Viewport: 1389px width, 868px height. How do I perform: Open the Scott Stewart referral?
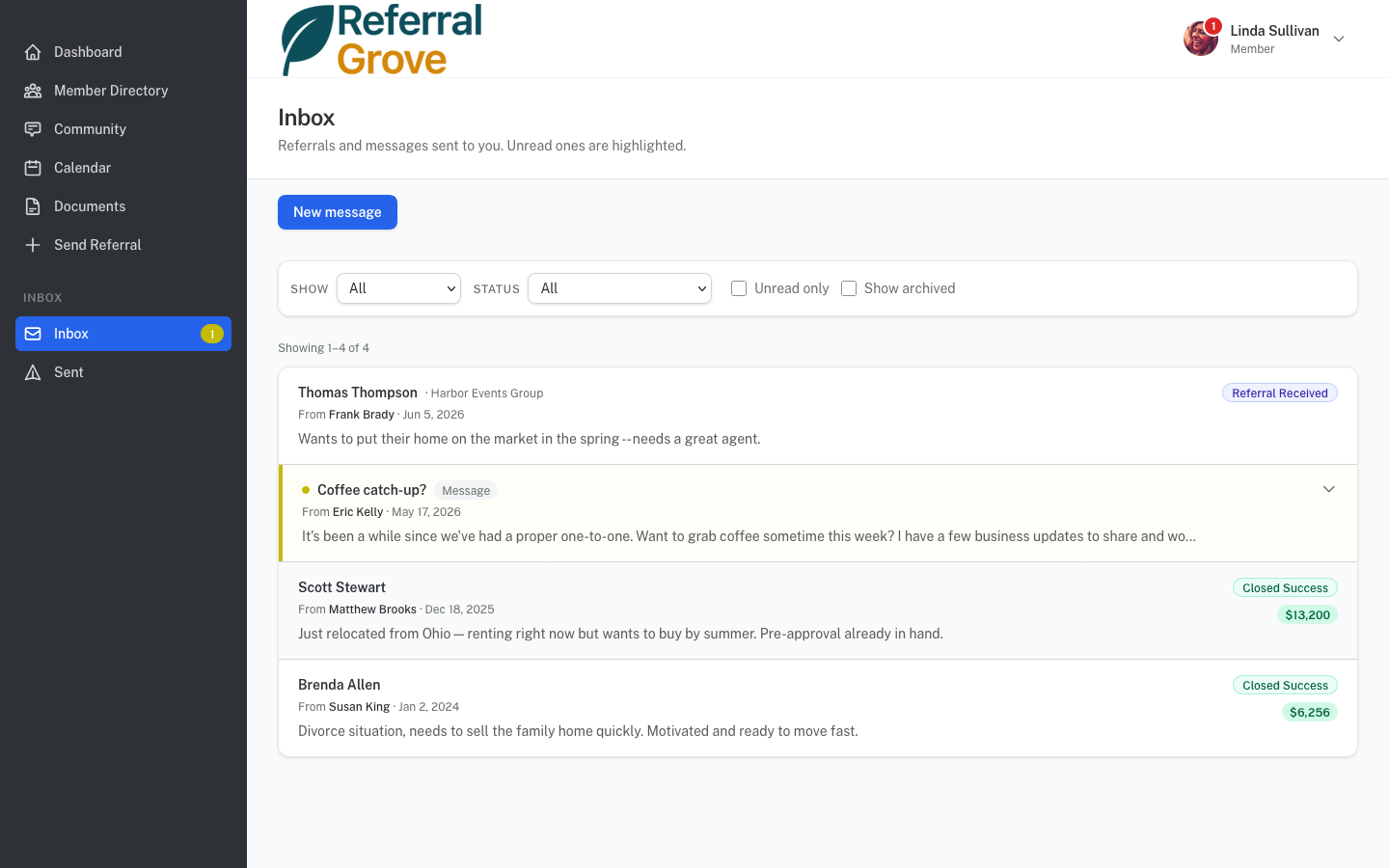(818, 610)
